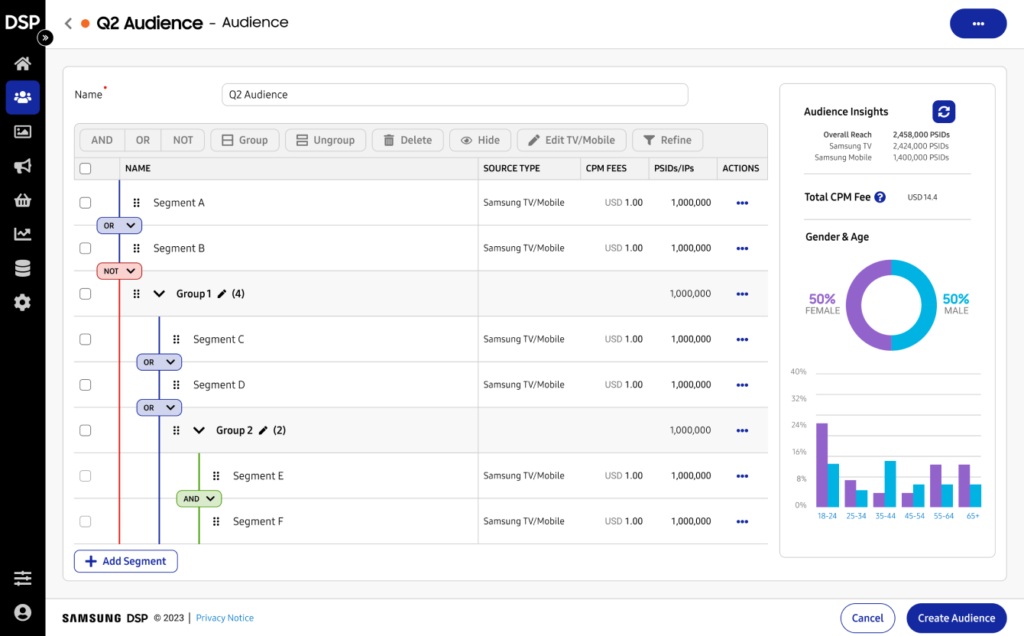Collapse Group 2 using its chevron

tap(199, 430)
